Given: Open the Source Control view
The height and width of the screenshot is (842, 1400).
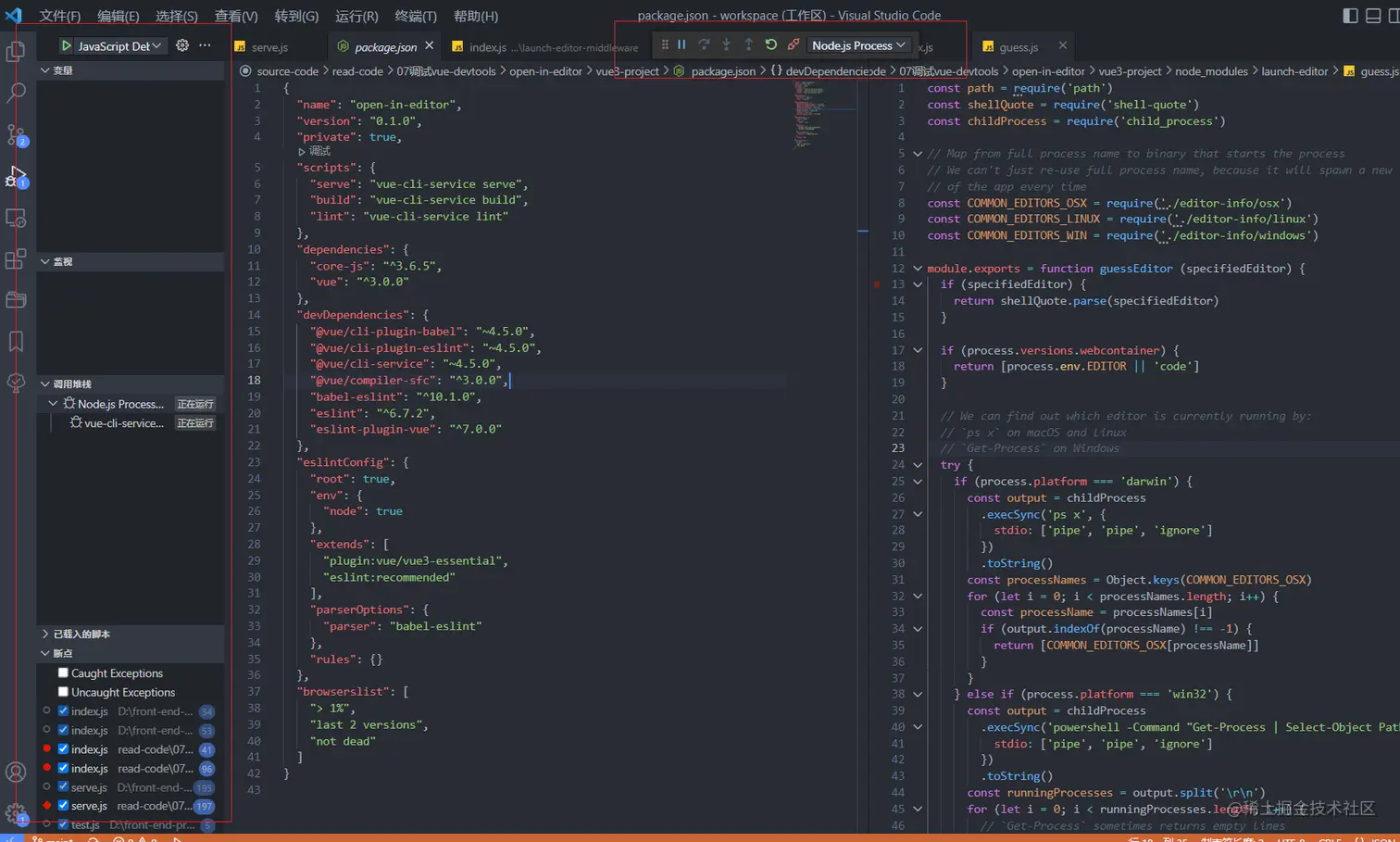Looking at the screenshot, I should pyautogui.click(x=16, y=134).
